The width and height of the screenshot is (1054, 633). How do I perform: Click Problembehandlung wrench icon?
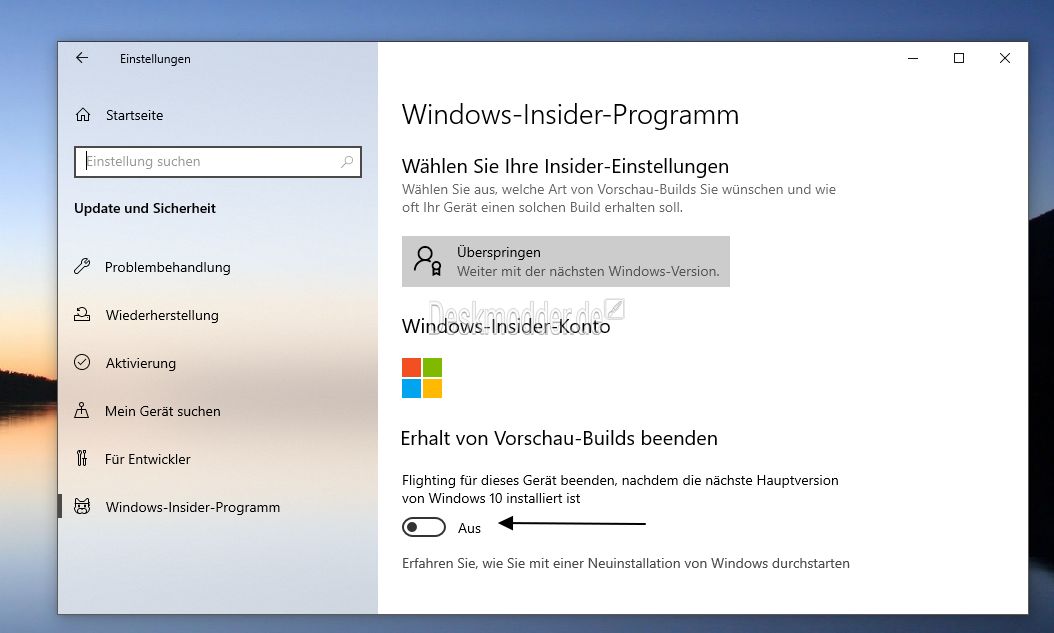coord(82,267)
